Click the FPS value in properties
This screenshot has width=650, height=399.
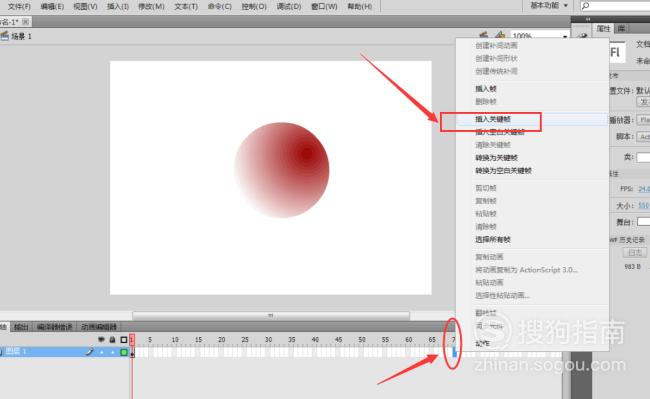tap(644, 189)
